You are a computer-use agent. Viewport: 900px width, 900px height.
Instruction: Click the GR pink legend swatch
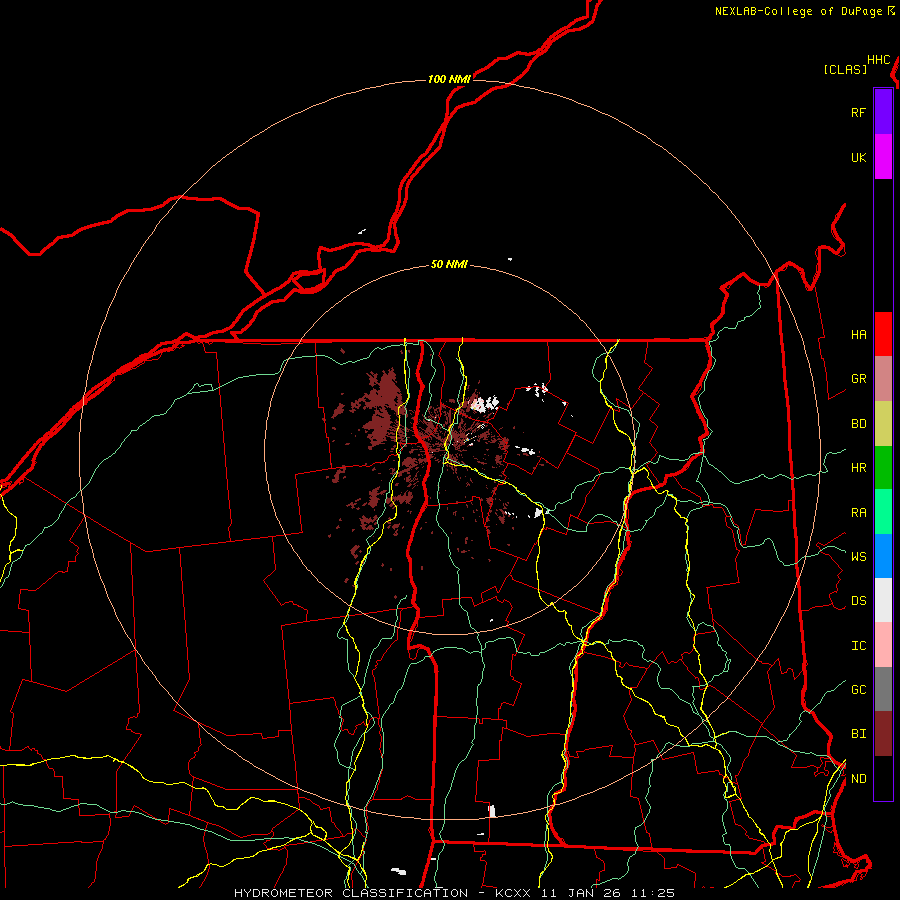[x=883, y=379]
